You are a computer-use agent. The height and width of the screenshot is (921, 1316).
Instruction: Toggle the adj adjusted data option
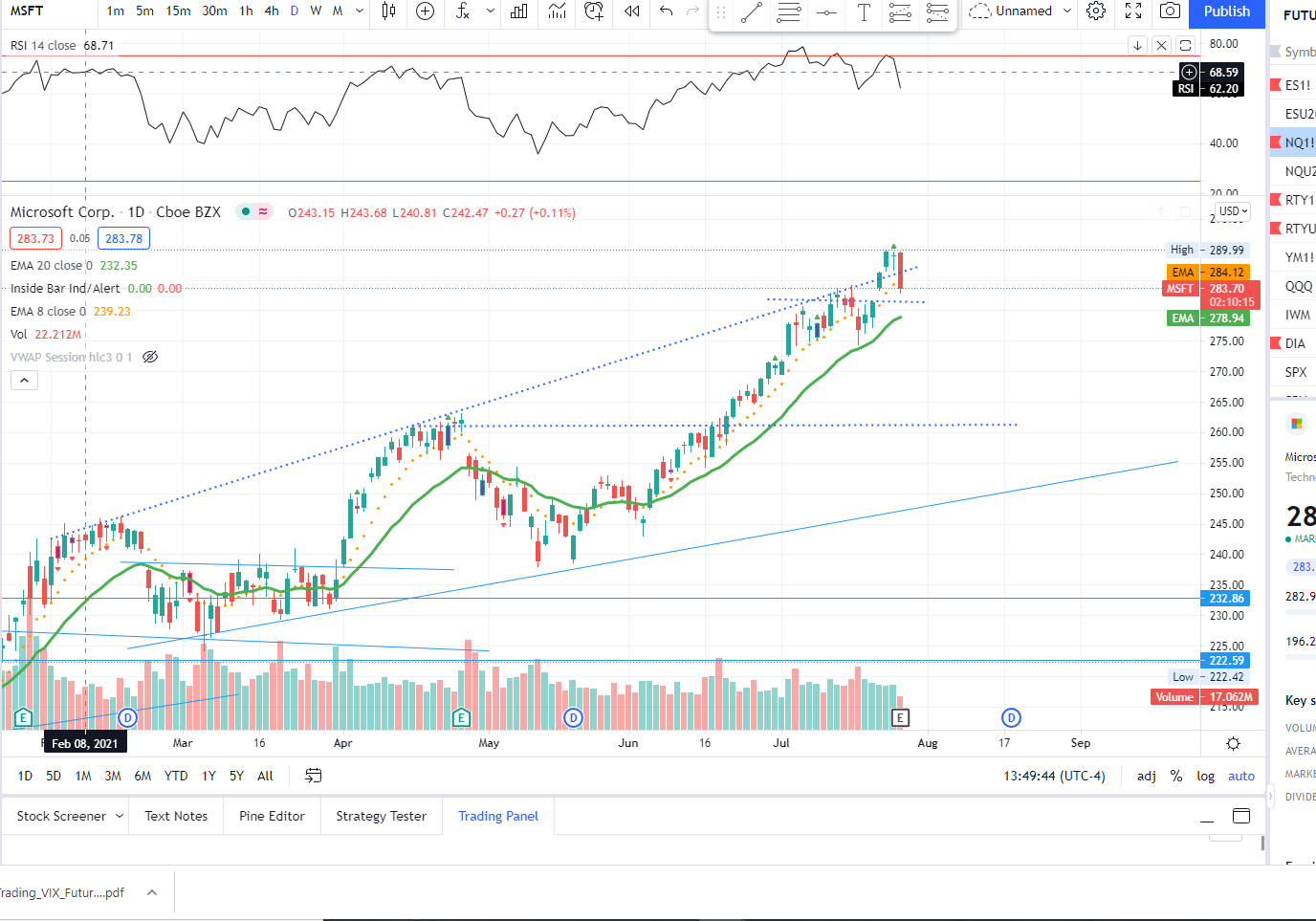[x=1147, y=777]
